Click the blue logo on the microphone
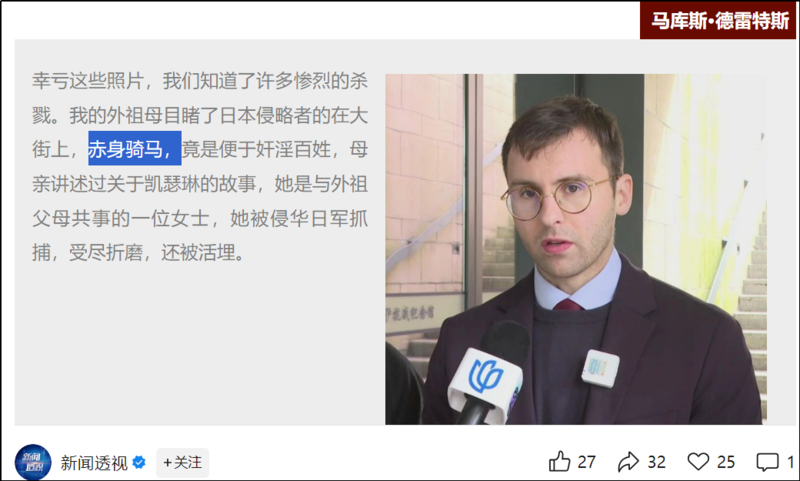 pyautogui.click(x=485, y=376)
